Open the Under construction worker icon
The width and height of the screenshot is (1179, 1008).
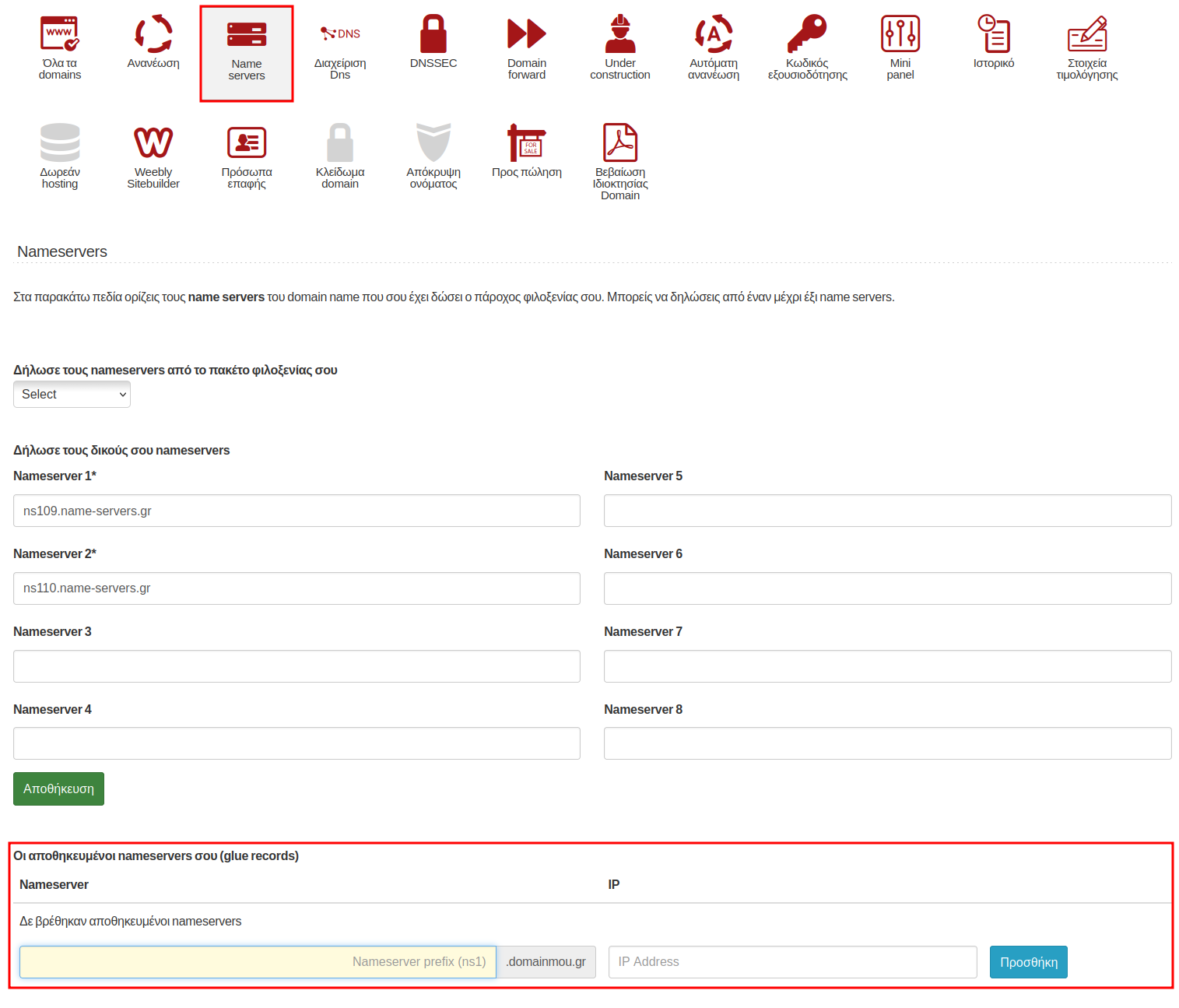pyautogui.click(x=620, y=33)
